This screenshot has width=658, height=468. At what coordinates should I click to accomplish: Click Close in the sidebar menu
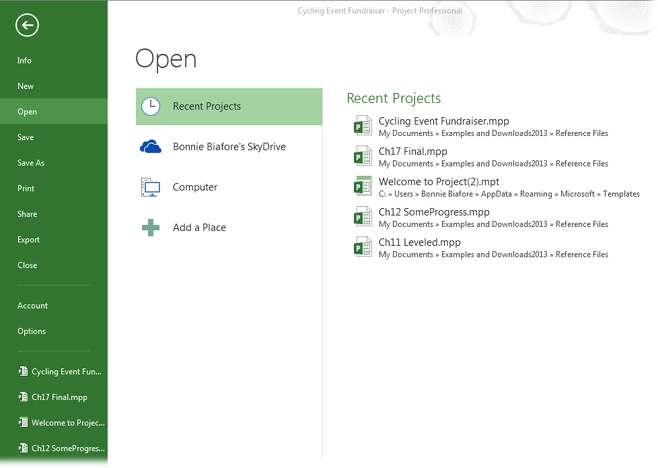(x=27, y=265)
